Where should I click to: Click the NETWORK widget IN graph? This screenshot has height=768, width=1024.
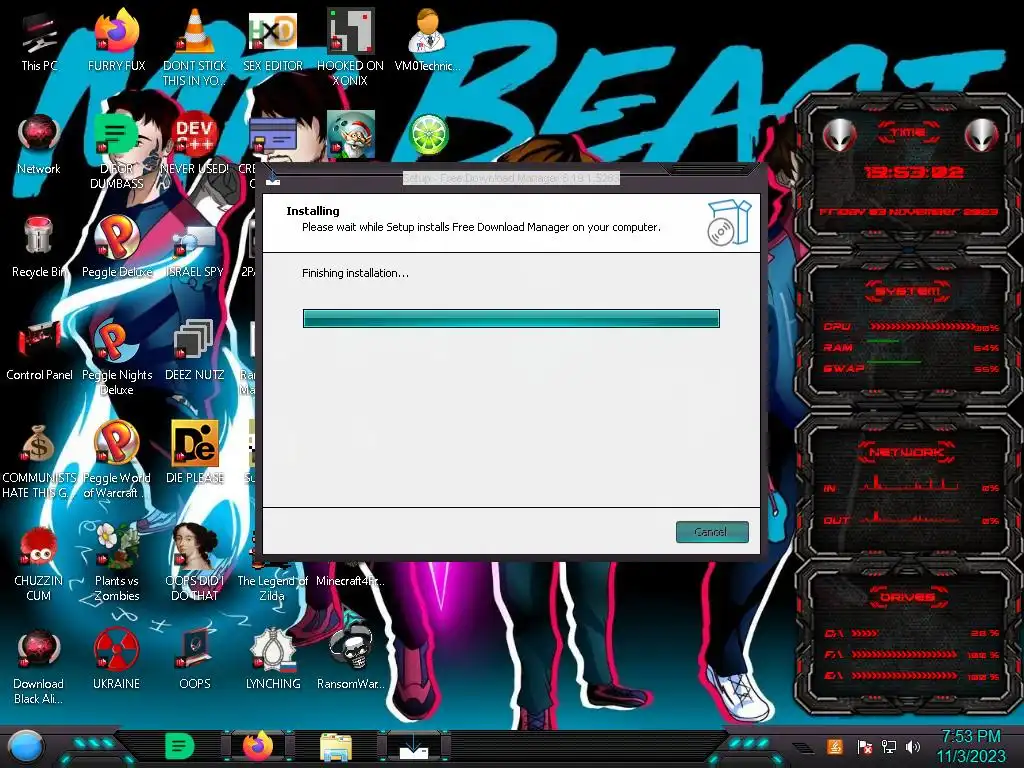tap(911, 485)
